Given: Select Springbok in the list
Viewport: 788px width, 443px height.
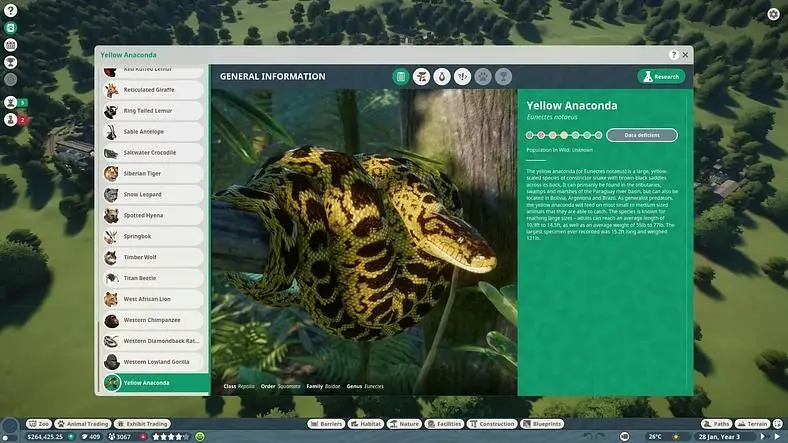Looking at the screenshot, I should point(153,236).
